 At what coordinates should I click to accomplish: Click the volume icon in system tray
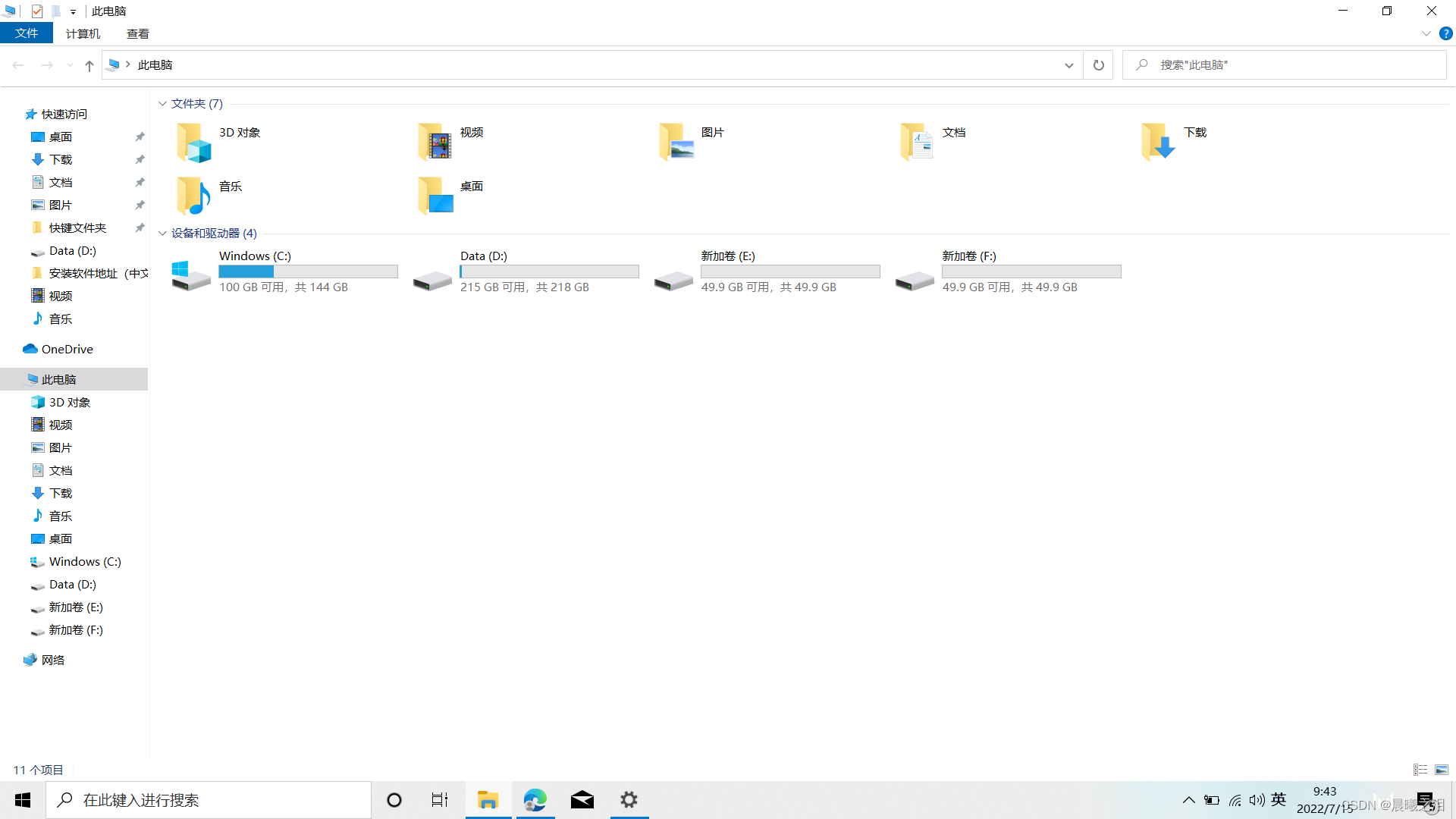(x=1257, y=800)
